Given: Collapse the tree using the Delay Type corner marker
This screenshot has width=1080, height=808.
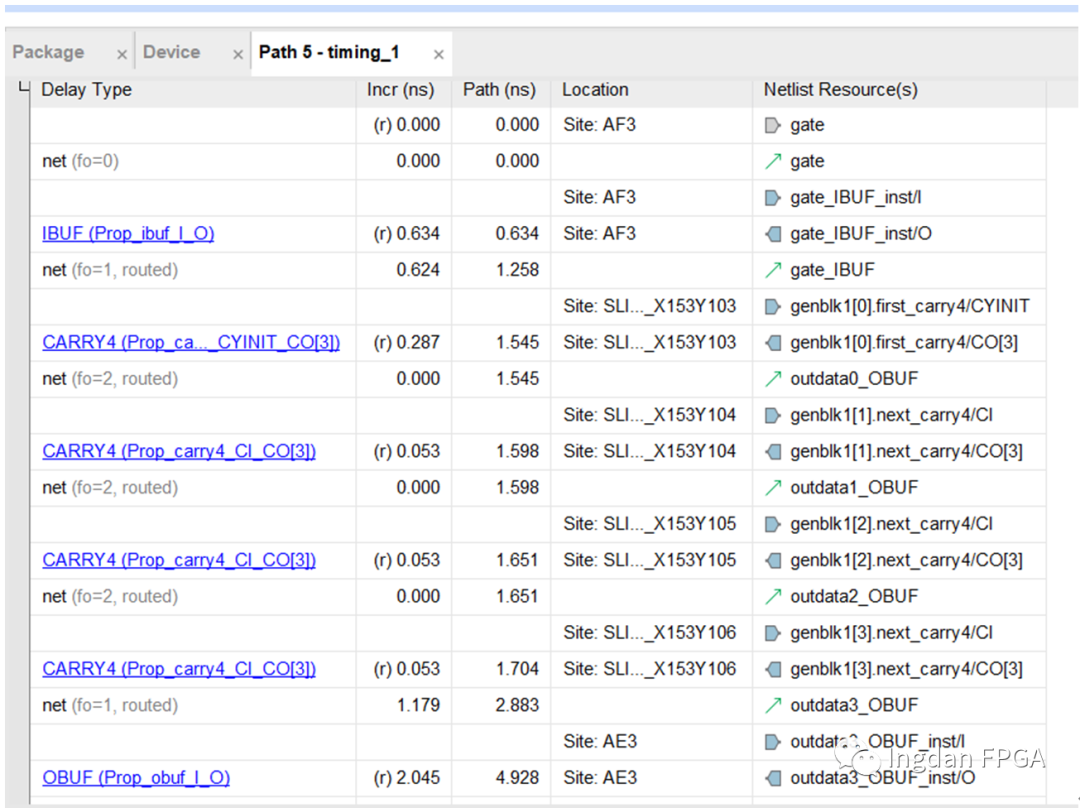Looking at the screenshot, I should pyautogui.click(x=24, y=89).
